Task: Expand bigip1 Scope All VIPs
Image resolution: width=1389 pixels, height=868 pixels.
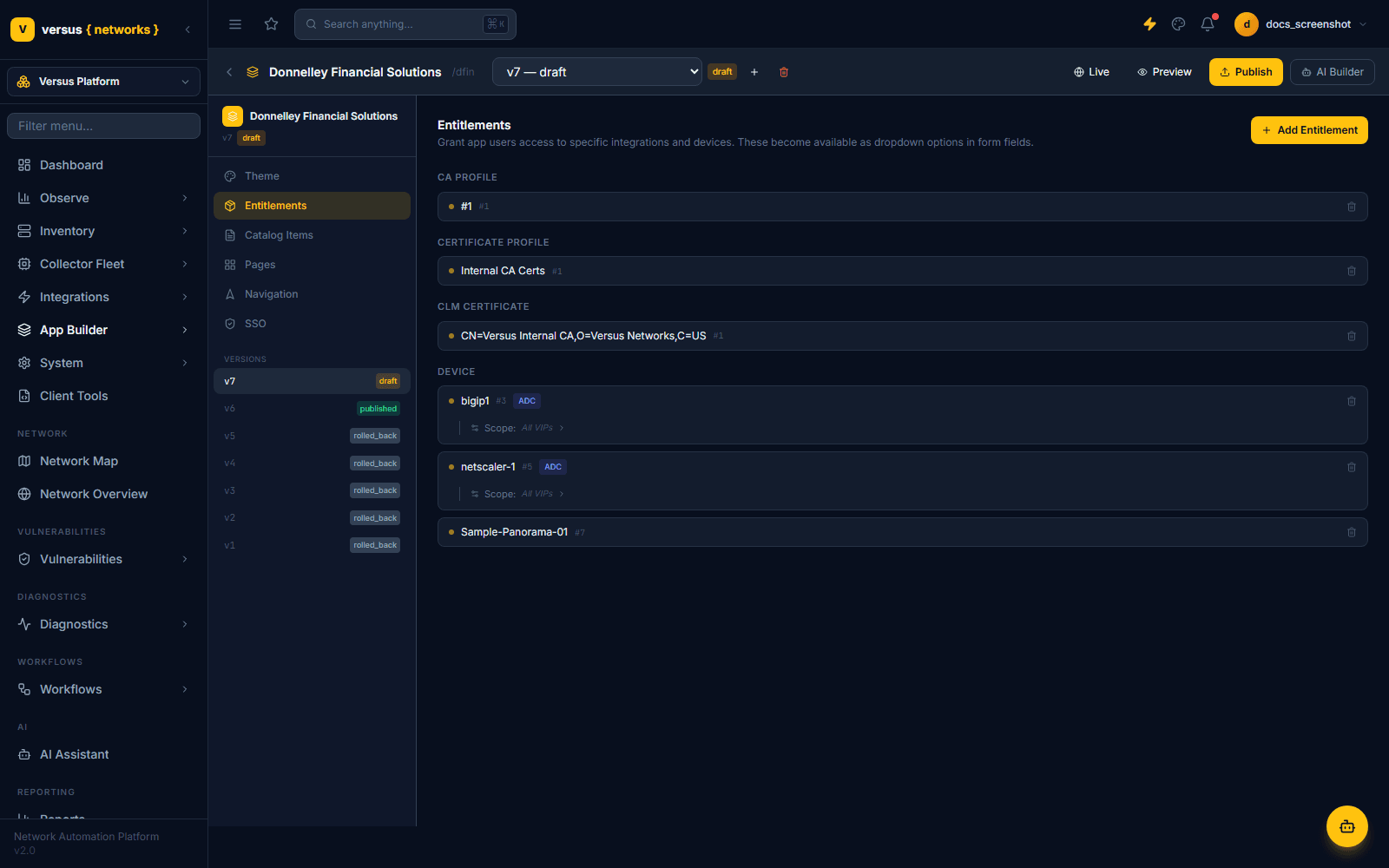Action: (518, 428)
